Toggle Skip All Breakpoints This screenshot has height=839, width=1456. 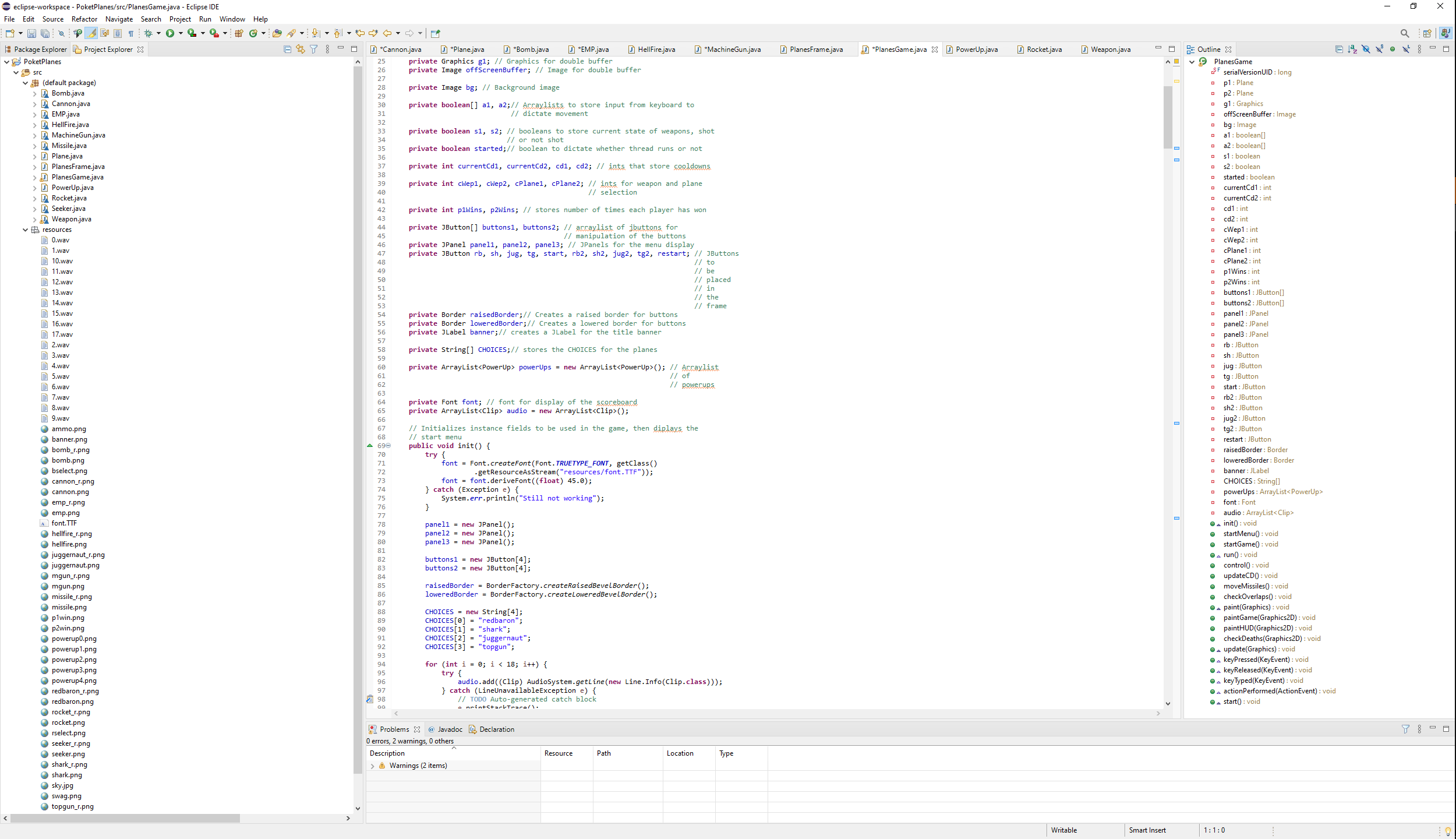point(62,33)
